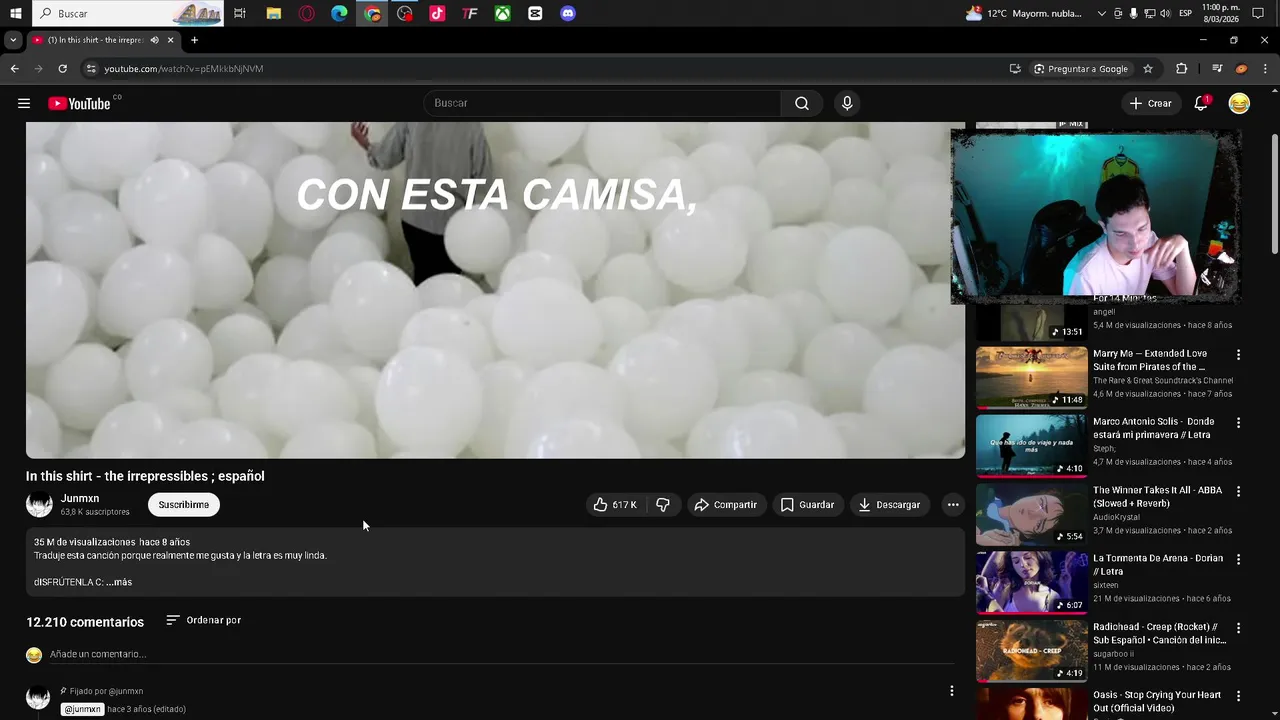Screen dimensions: 1280x720
Task: Open Xbox app from the taskbar
Action: coord(503,14)
